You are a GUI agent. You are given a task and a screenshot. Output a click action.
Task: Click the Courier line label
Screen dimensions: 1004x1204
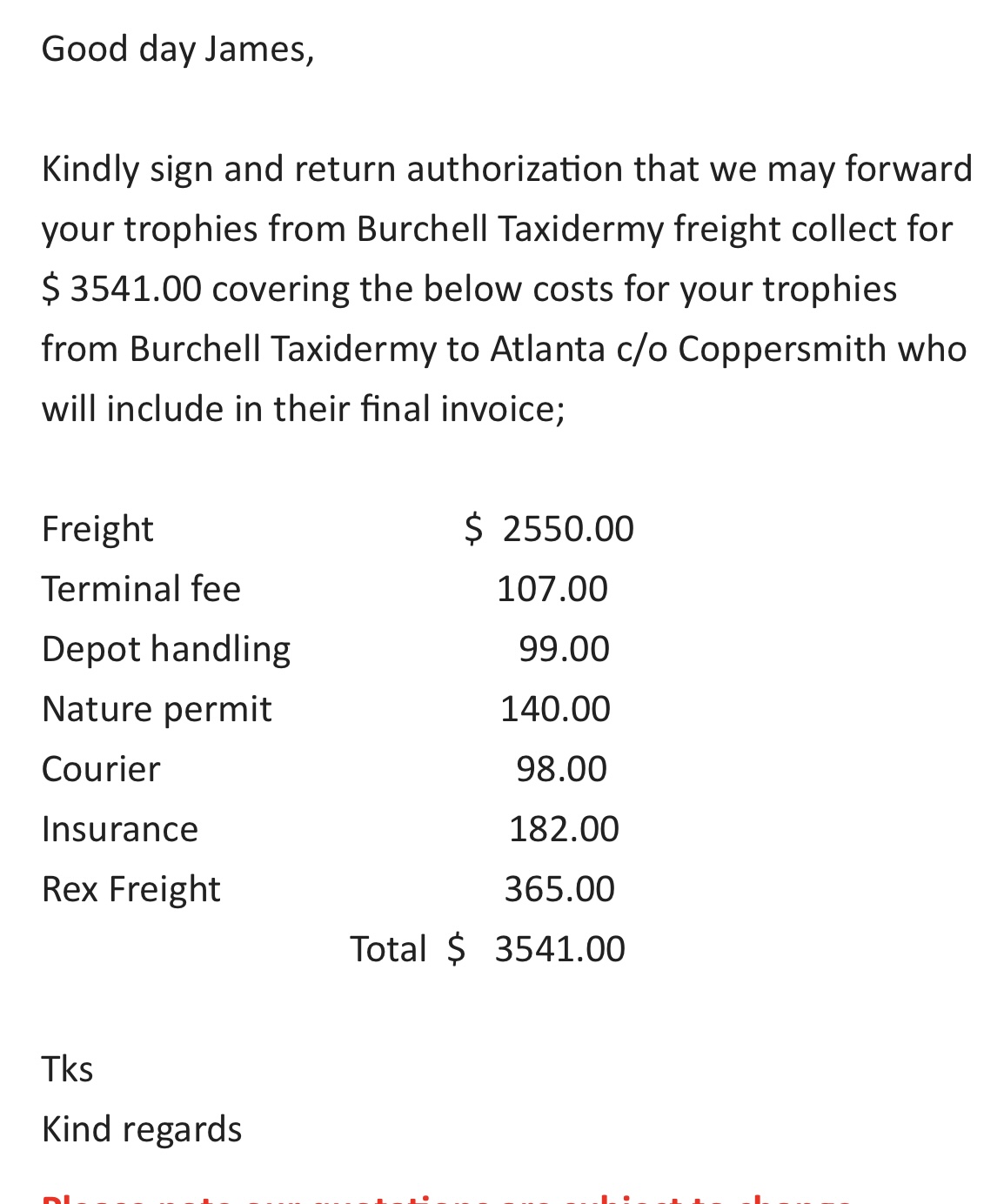[x=101, y=770]
